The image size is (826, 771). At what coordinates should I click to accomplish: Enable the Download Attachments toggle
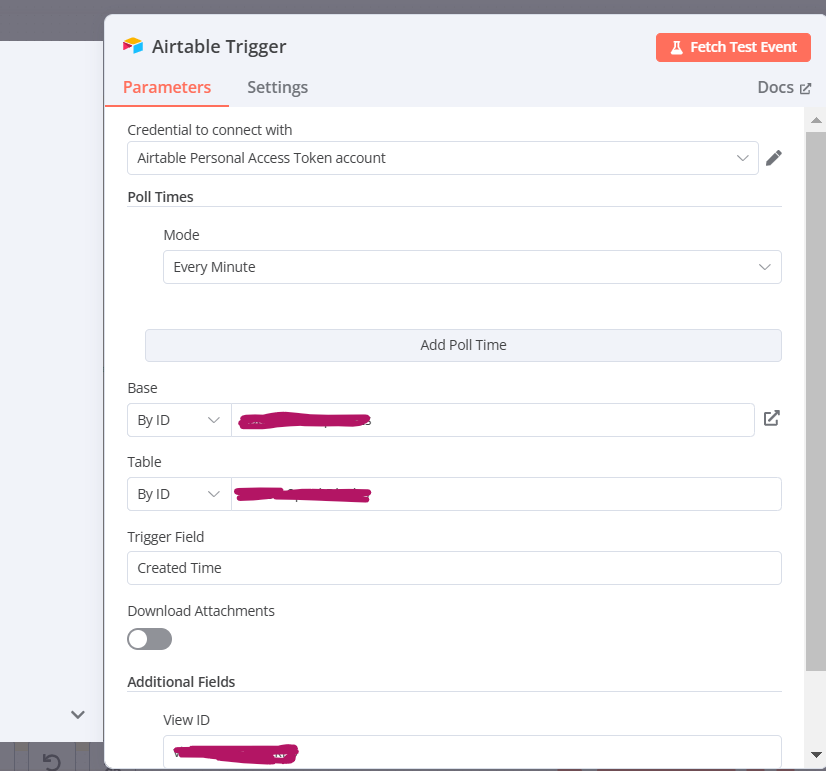coord(149,638)
